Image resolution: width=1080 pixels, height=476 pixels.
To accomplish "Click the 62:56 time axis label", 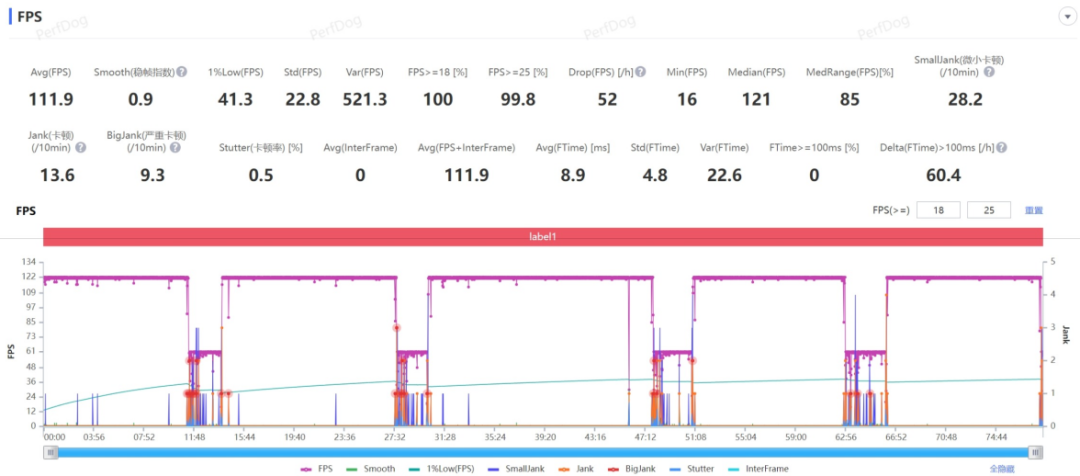I will coord(846,437).
